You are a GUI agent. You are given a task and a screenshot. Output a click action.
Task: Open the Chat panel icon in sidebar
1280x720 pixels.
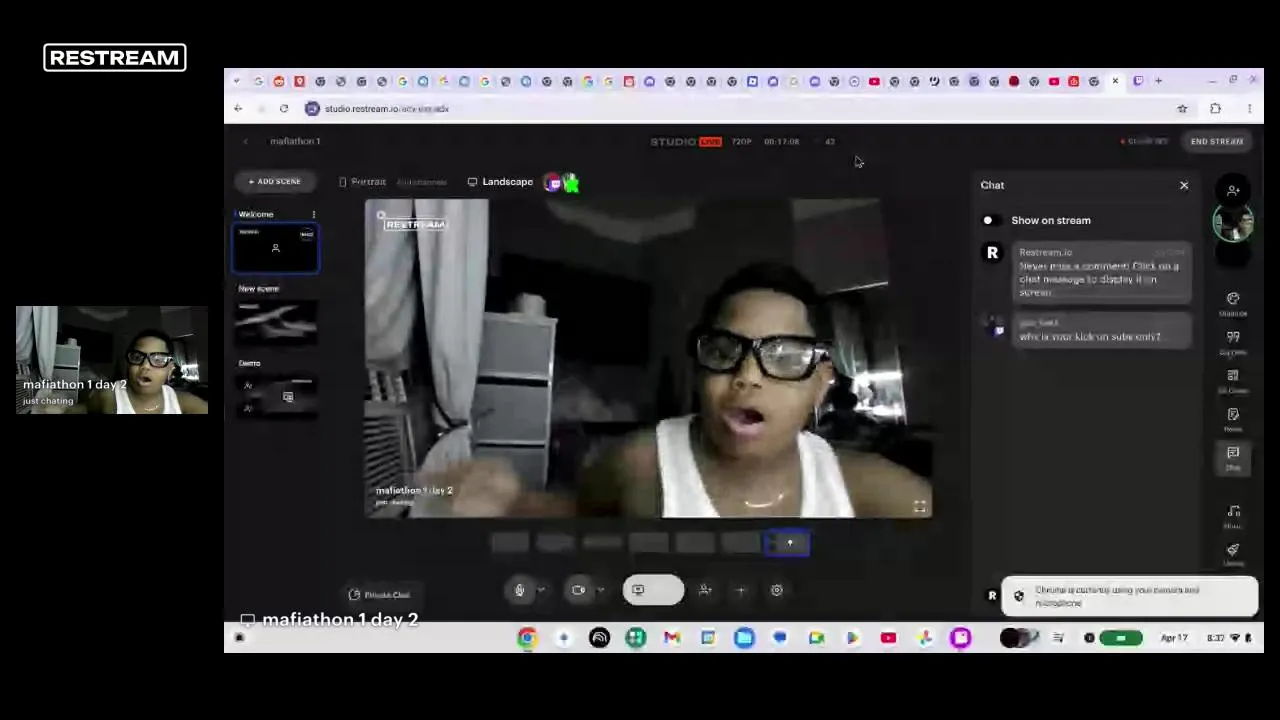point(1233,458)
